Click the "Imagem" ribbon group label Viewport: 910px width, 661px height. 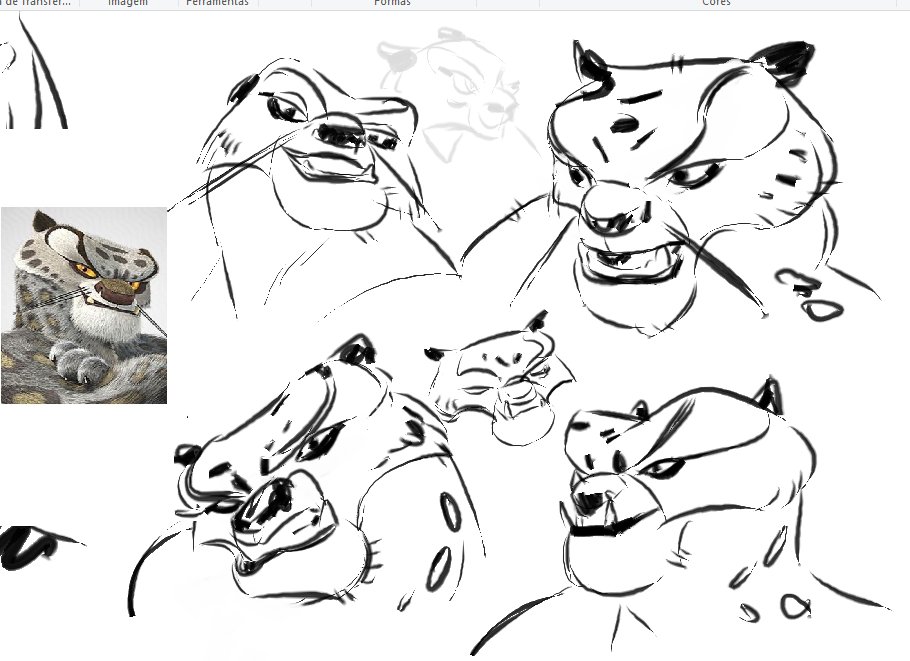[x=128, y=3]
